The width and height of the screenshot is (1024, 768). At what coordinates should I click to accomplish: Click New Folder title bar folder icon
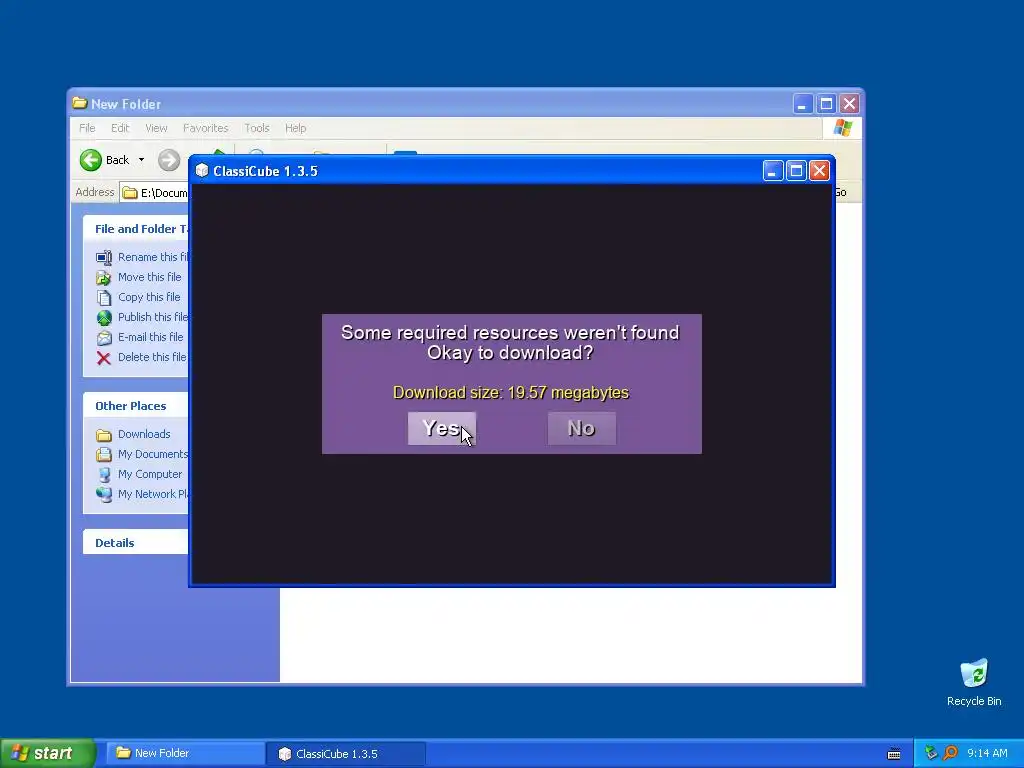point(80,103)
